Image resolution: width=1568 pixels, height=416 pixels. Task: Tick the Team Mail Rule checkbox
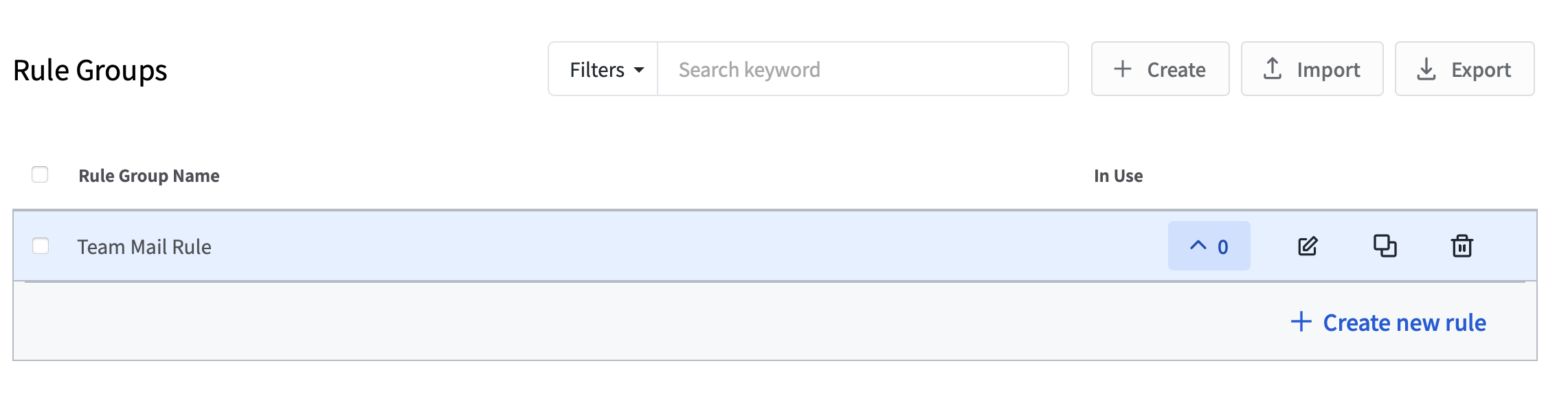(41, 246)
